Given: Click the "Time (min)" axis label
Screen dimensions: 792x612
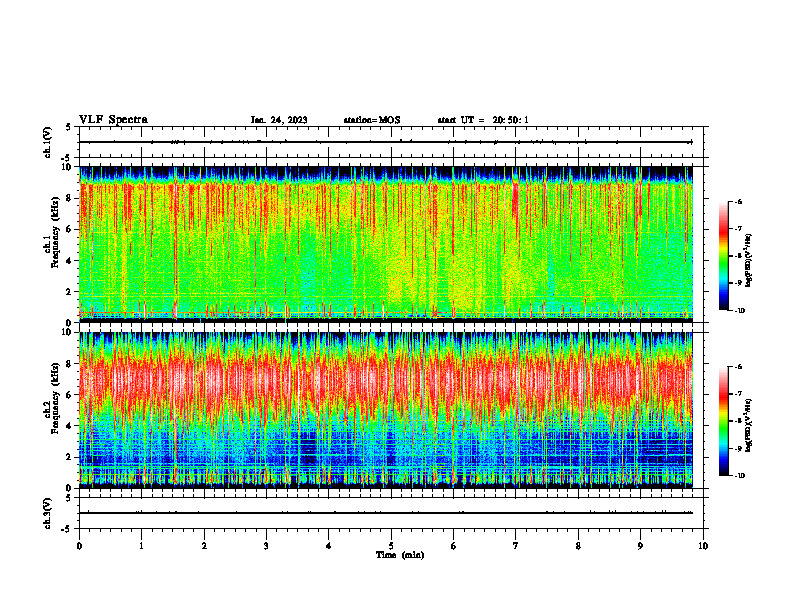Looking at the screenshot, I should 400,555.
